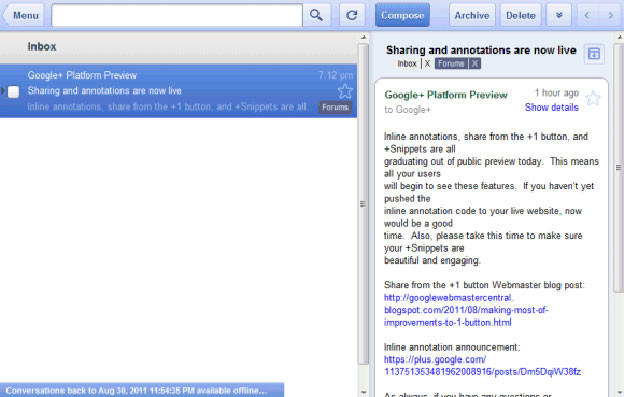Remove the Inbox label with its X
This screenshot has height=397, width=624.
tap(427, 64)
